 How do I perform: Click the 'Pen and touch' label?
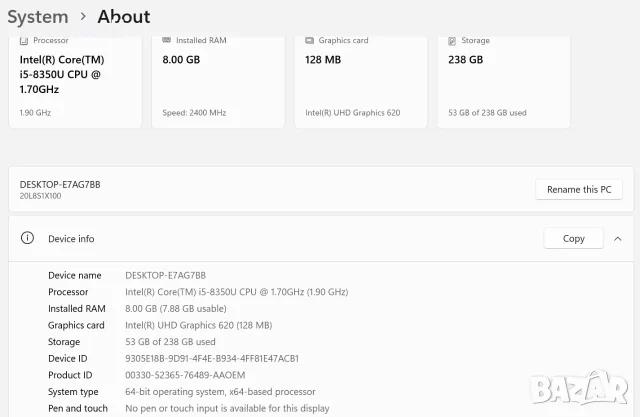[78, 408]
